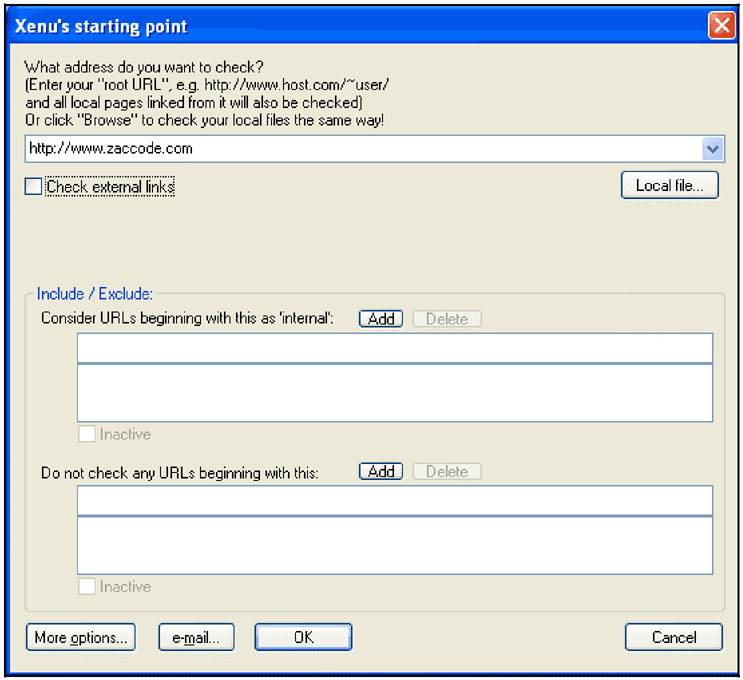
Task: Click the 'Consider URLs beginning with this as internal' label
Action: [x=187, y=318]
